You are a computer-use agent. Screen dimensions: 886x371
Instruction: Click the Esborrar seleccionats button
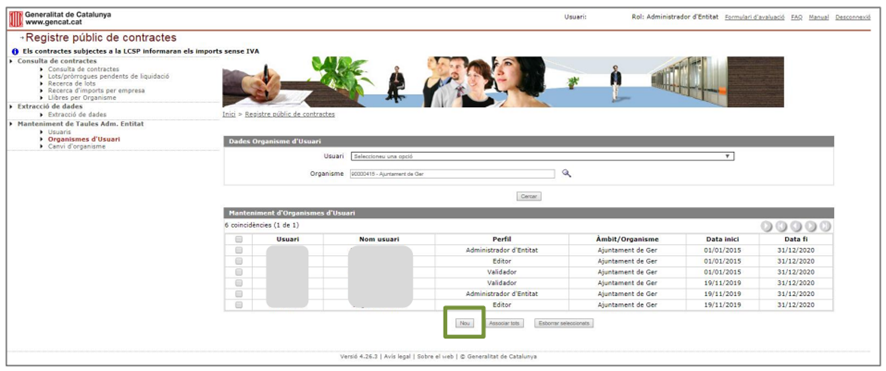pos(564,324)
